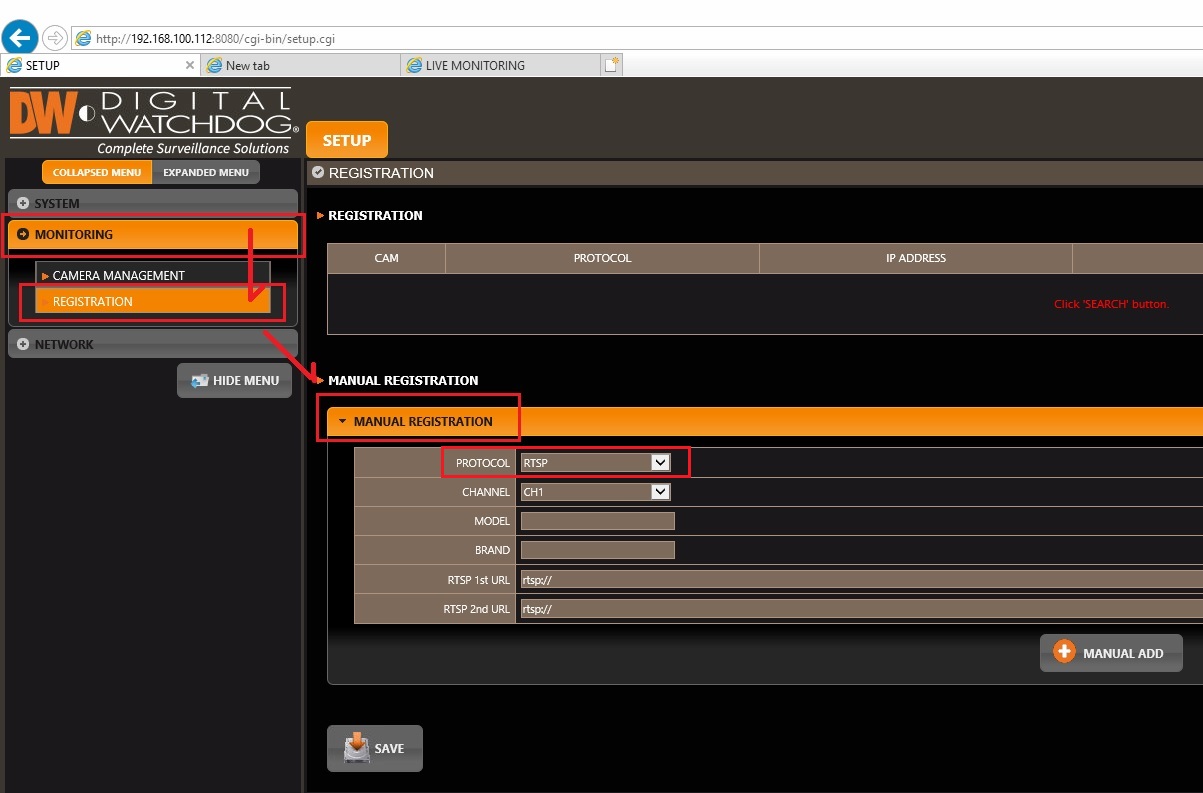
Task: Collapse the MANUAL REGISTRATION section triangle
Action: [x=343, y=421]
